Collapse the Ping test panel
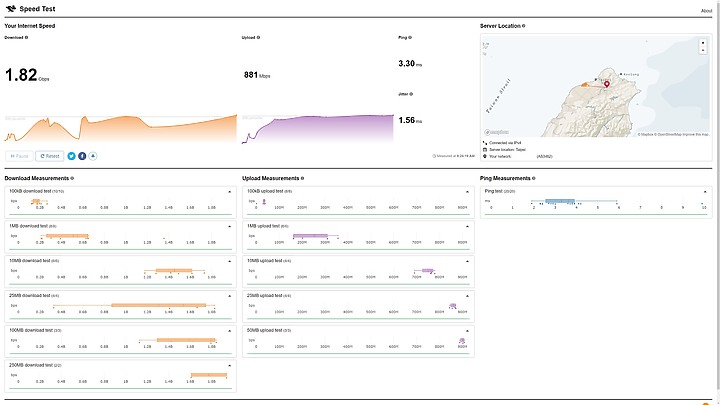The width and height of the screenshot is (720, 405). point(705,191)
